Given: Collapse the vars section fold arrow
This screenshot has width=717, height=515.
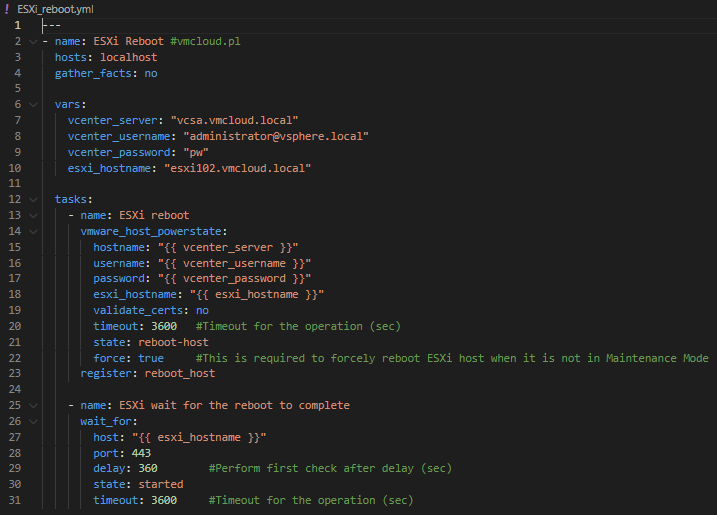Looking at the screenshot, I should (x=33, y=104).
